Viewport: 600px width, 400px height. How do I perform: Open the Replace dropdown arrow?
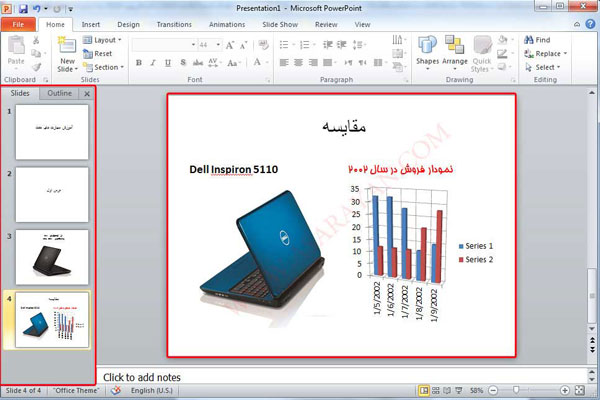565,54
